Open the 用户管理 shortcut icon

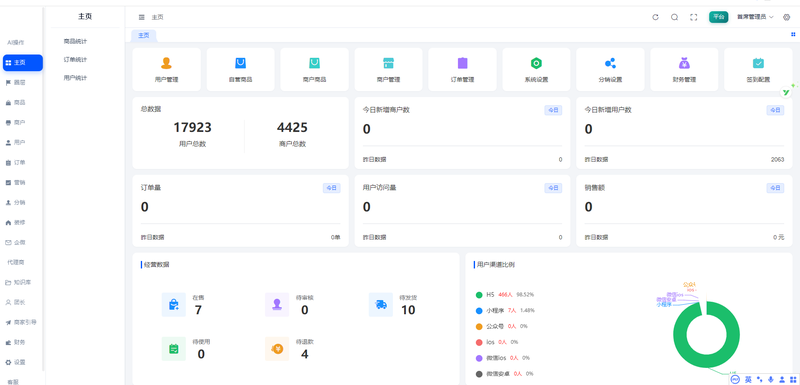pos(166,63)
